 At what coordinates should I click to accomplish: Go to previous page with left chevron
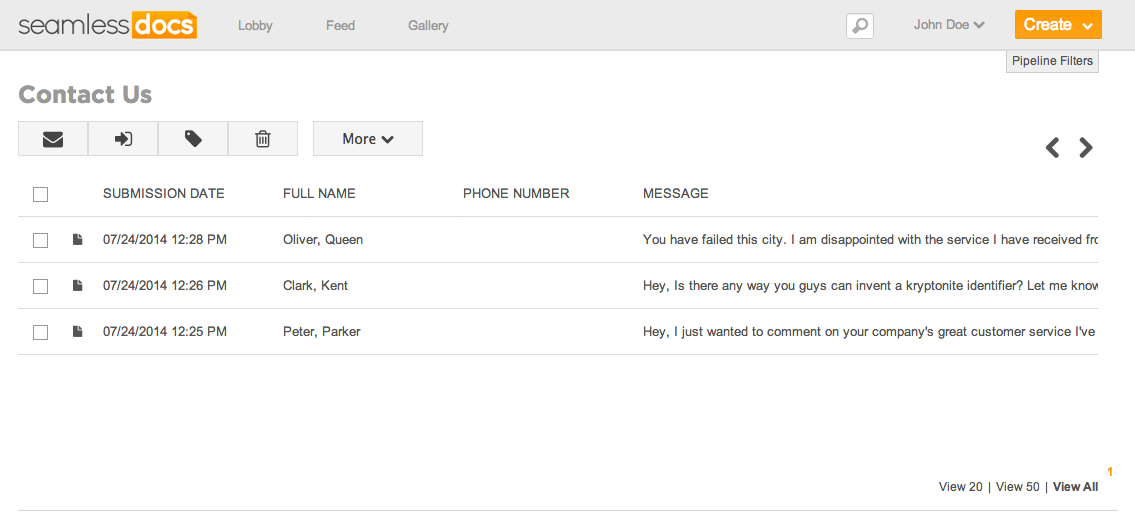click(1052, 148)
